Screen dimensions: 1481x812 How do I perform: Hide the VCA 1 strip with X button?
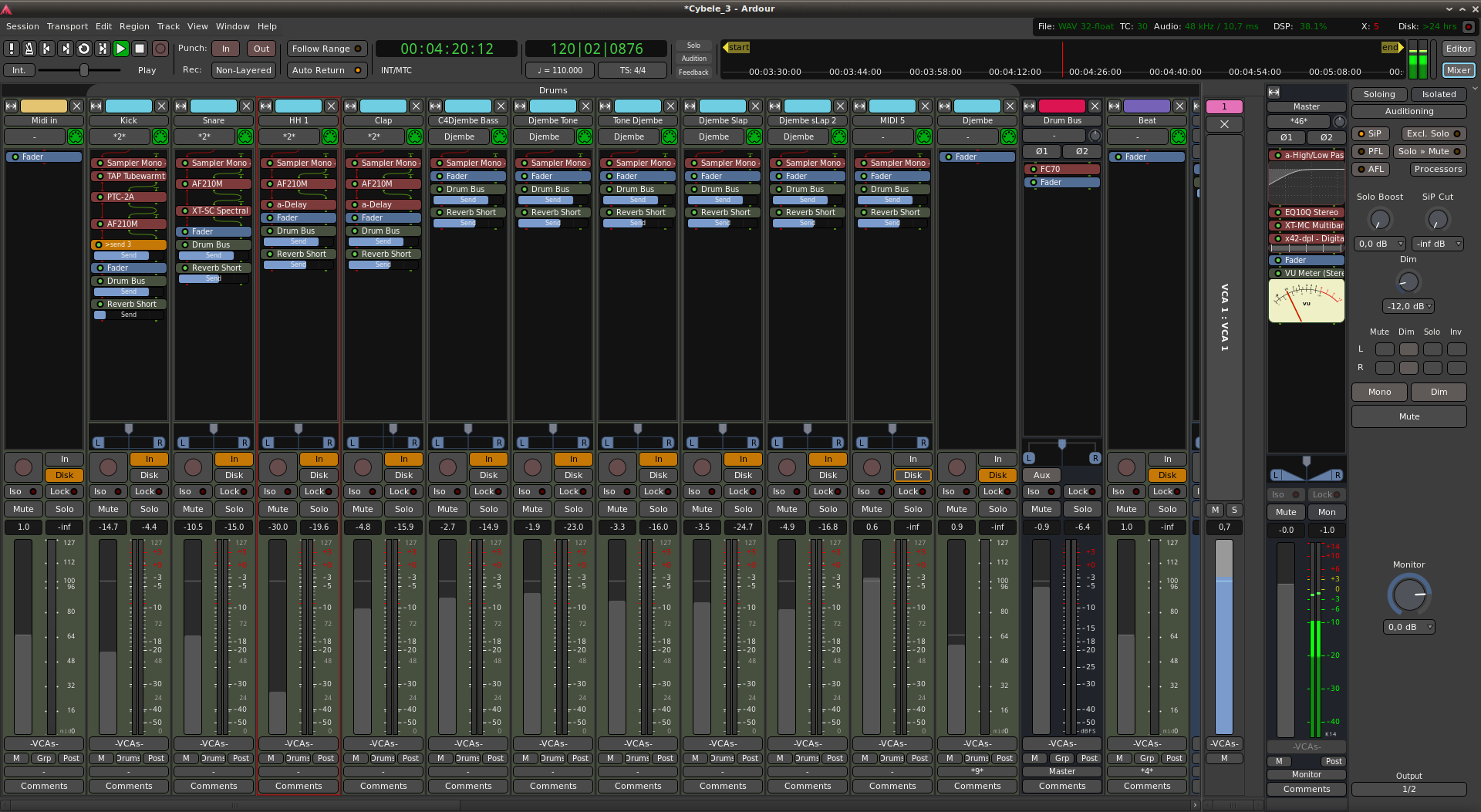click(1224, 124)
